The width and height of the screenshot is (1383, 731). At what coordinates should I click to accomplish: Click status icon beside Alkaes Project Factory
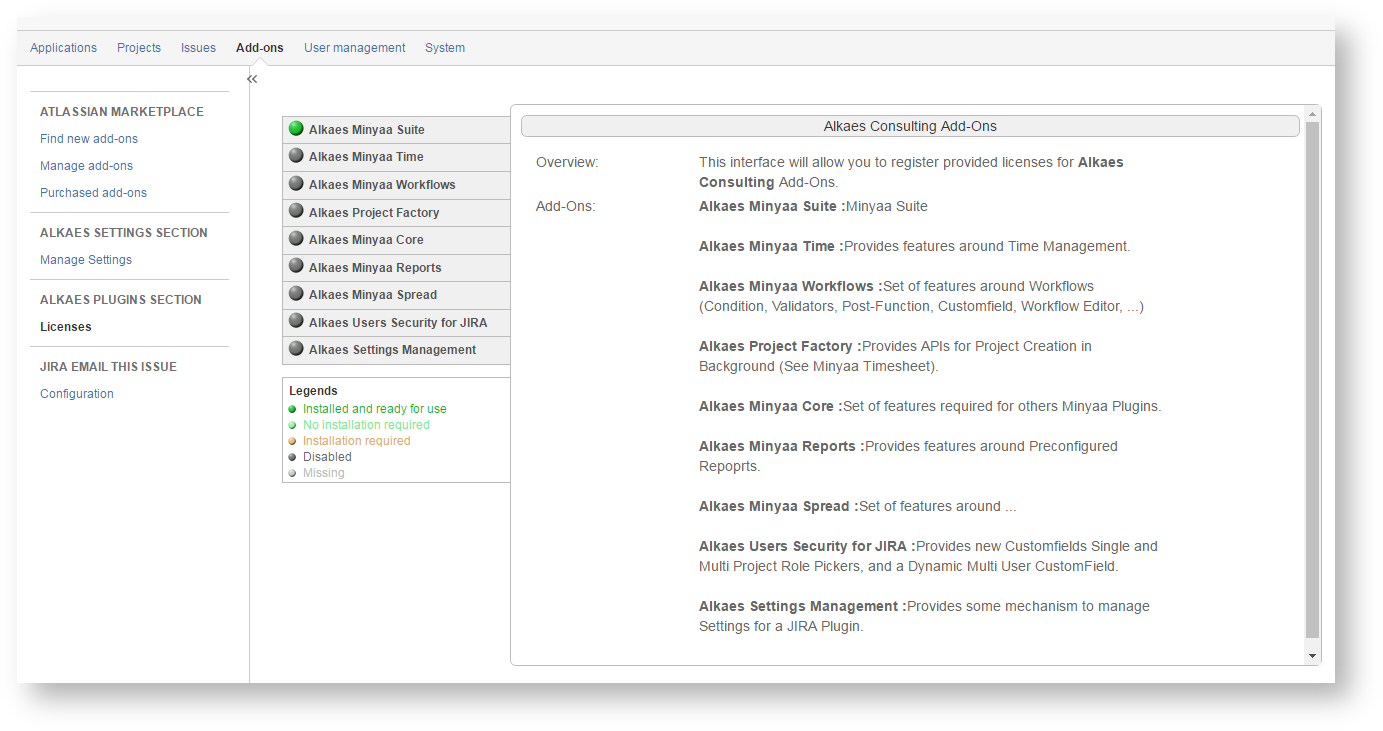[296, 211]
